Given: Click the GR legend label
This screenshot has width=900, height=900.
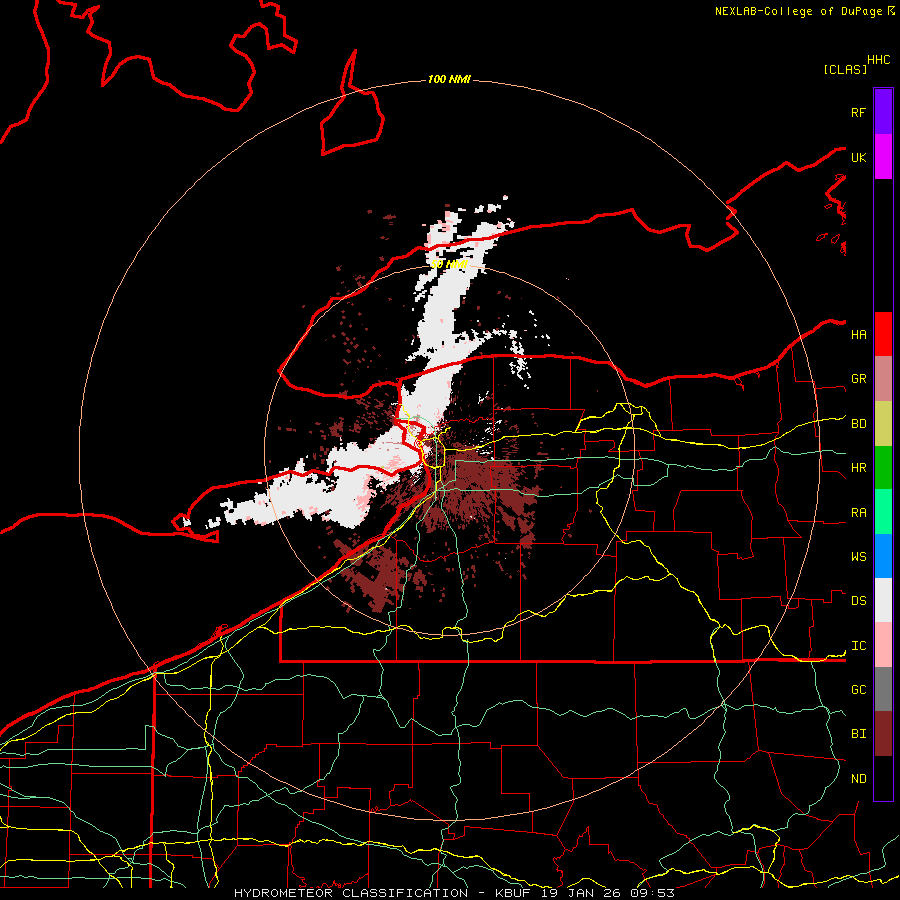Looking at the screenshot, I should click(859, 379).
